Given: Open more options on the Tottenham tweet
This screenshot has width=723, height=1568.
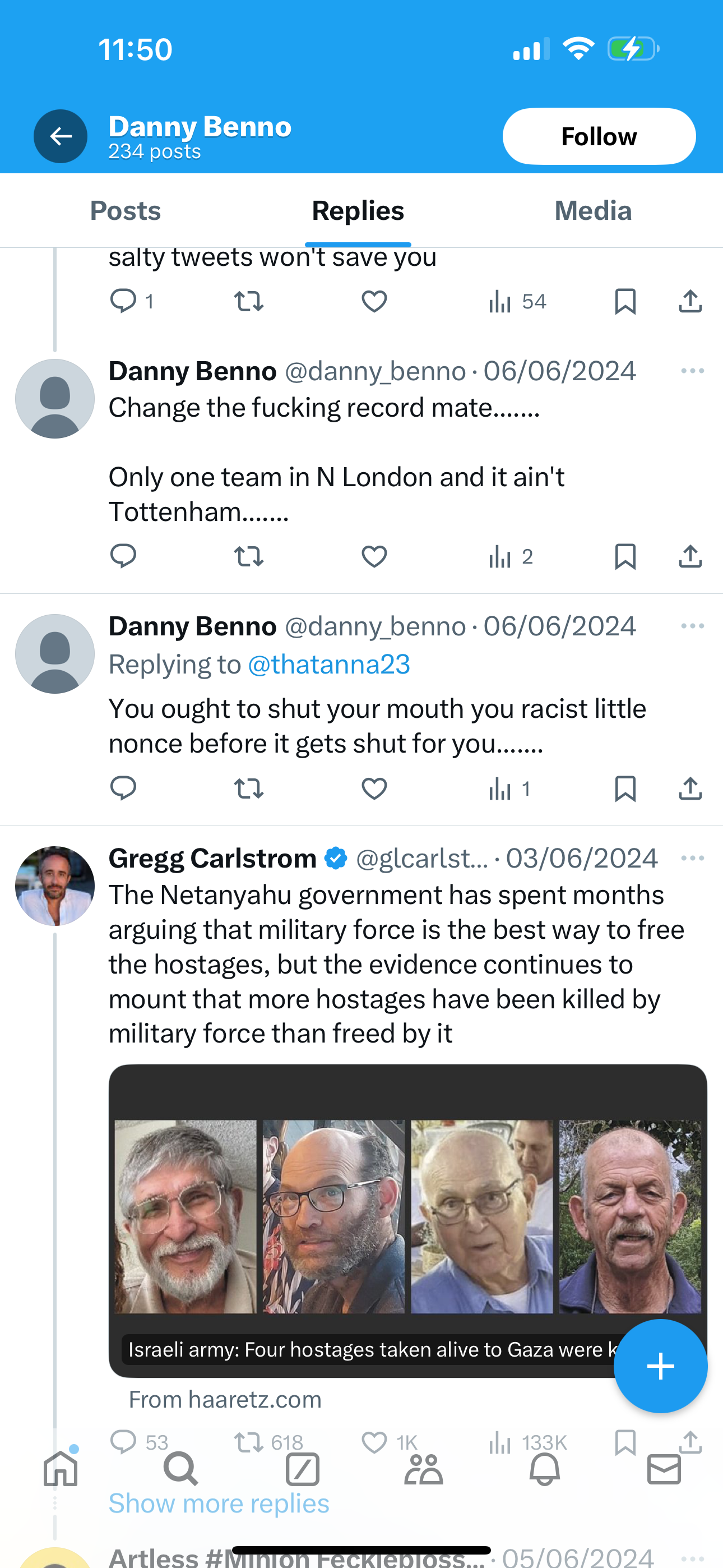Looking at the screenshot, I should tap(692, 371).
